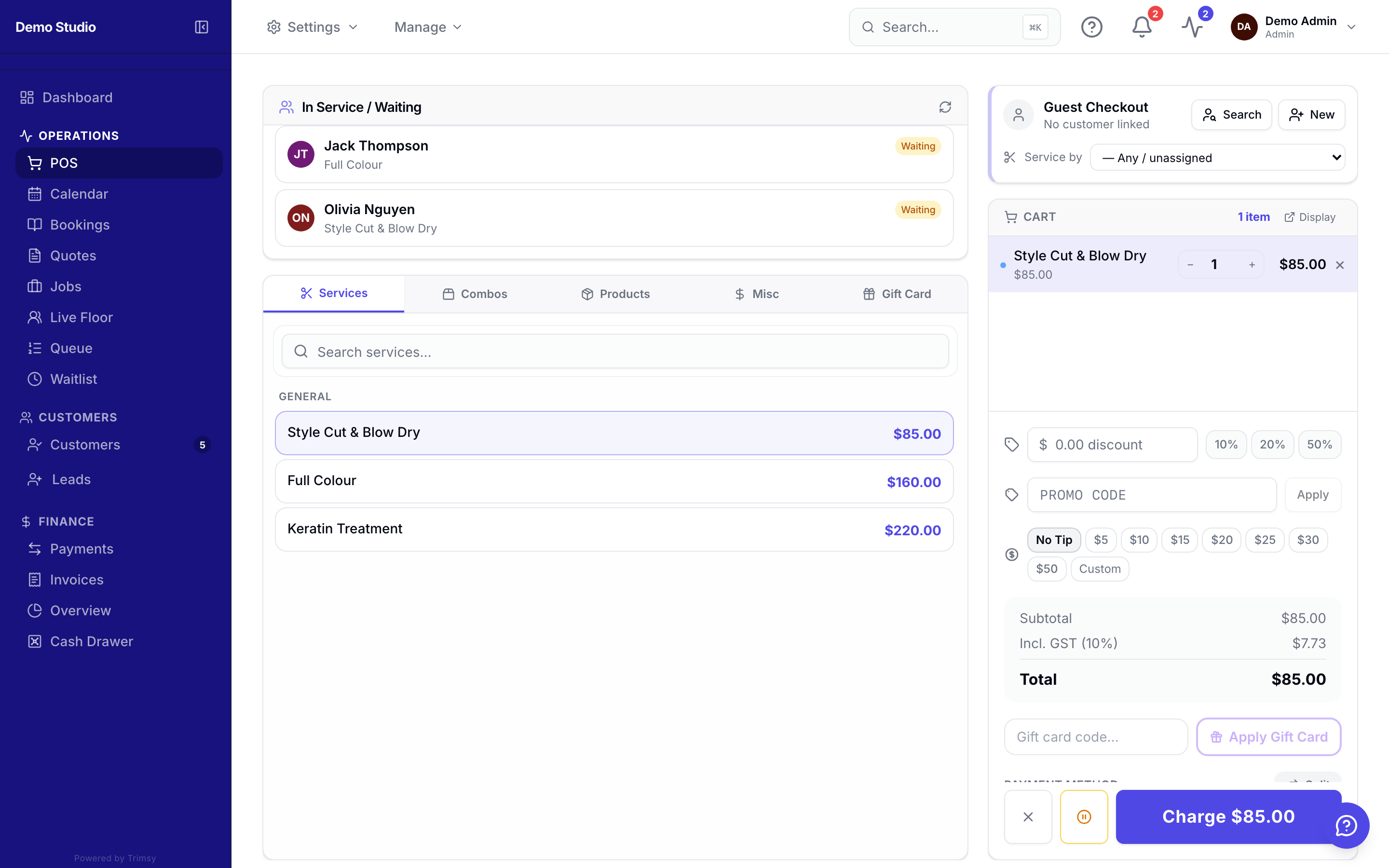
Task: Select $15 tip
Action: [x=1180, y=540]
